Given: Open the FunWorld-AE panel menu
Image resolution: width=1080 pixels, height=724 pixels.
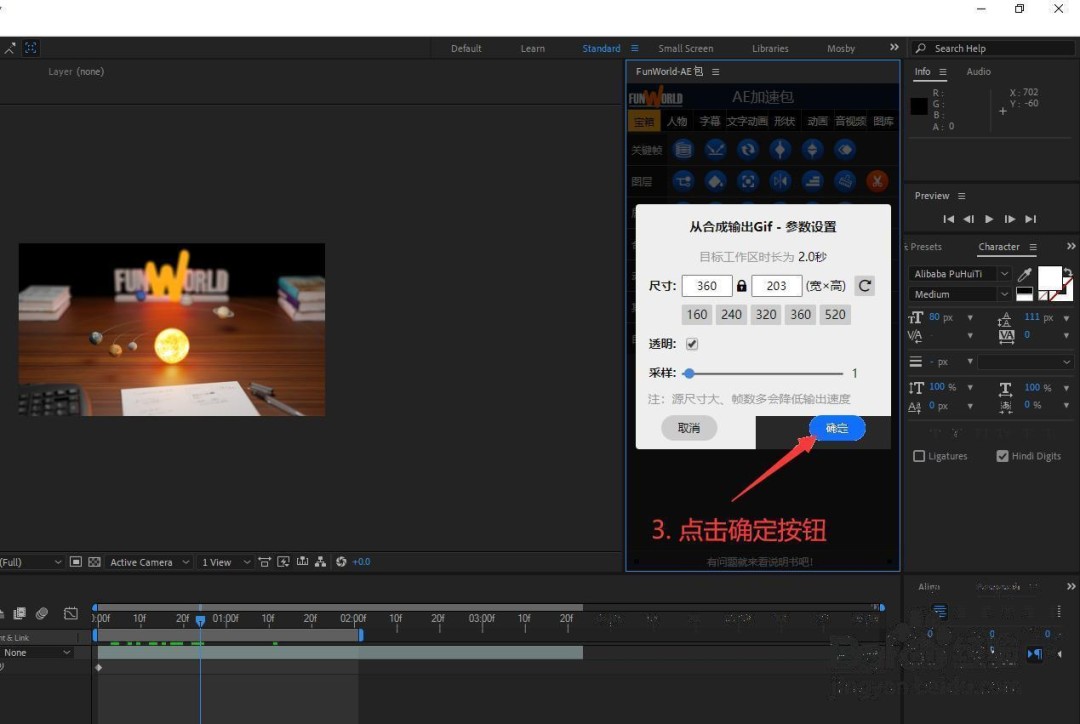Looking at the screenshot, I should click(x=716, y=72).
